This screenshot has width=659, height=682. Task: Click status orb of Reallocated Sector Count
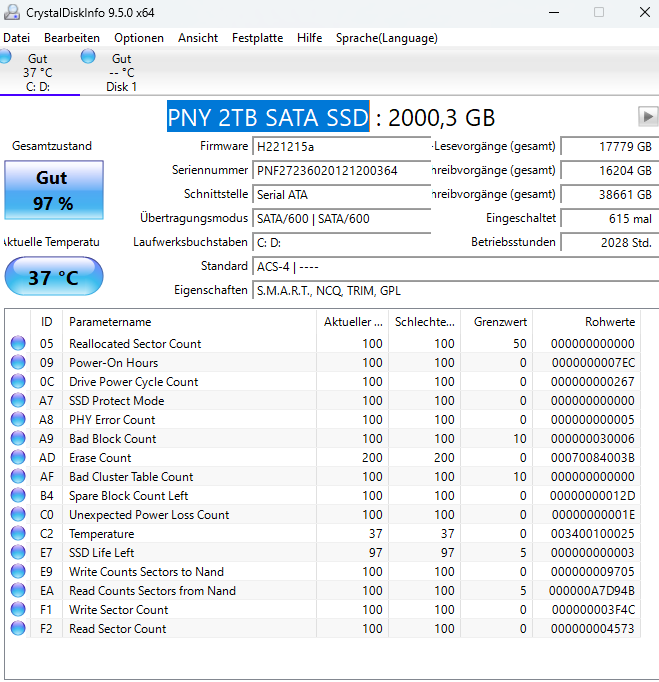[x=18, y=343]
